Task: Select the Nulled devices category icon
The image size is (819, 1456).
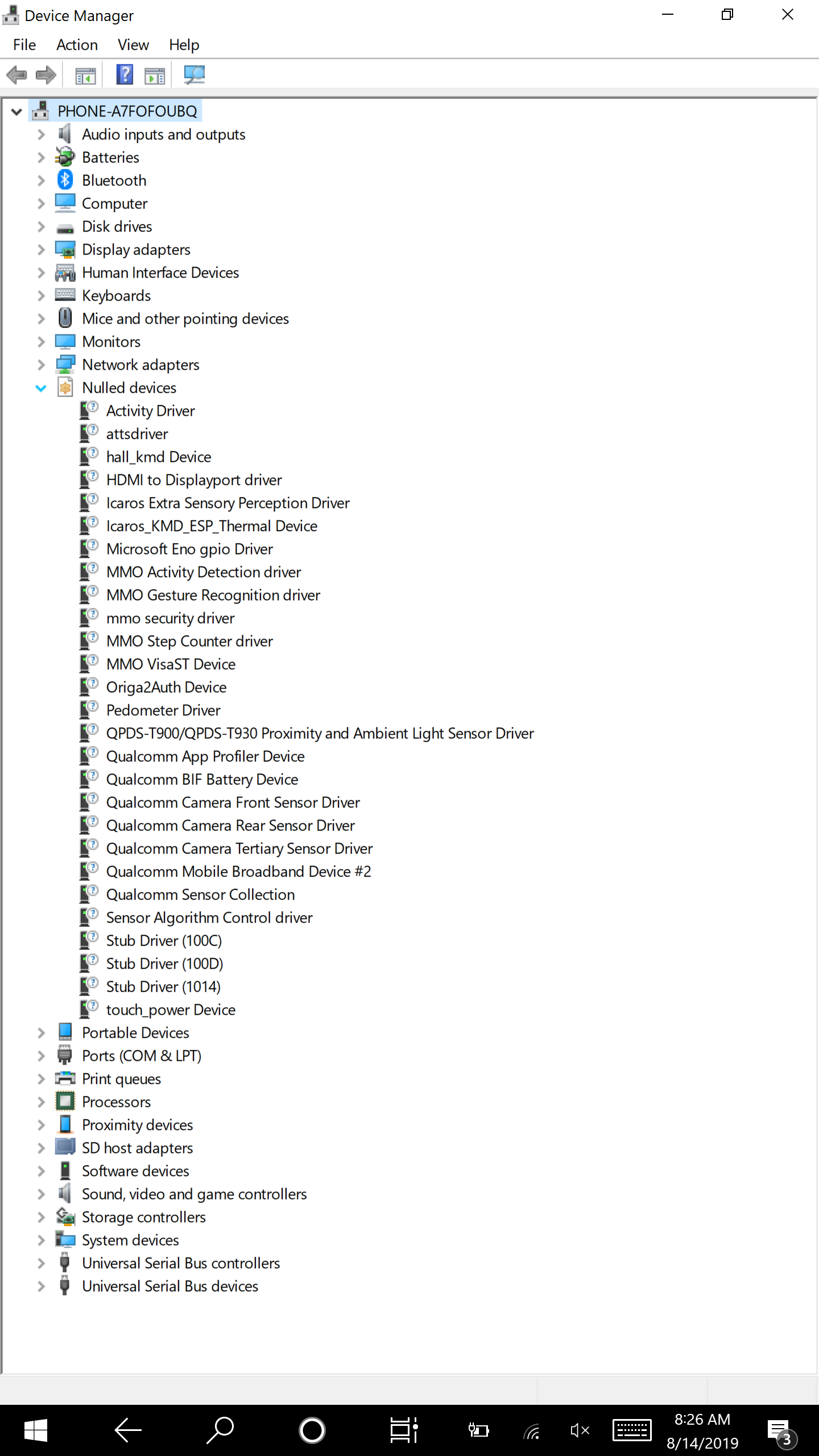Action: 65,387
